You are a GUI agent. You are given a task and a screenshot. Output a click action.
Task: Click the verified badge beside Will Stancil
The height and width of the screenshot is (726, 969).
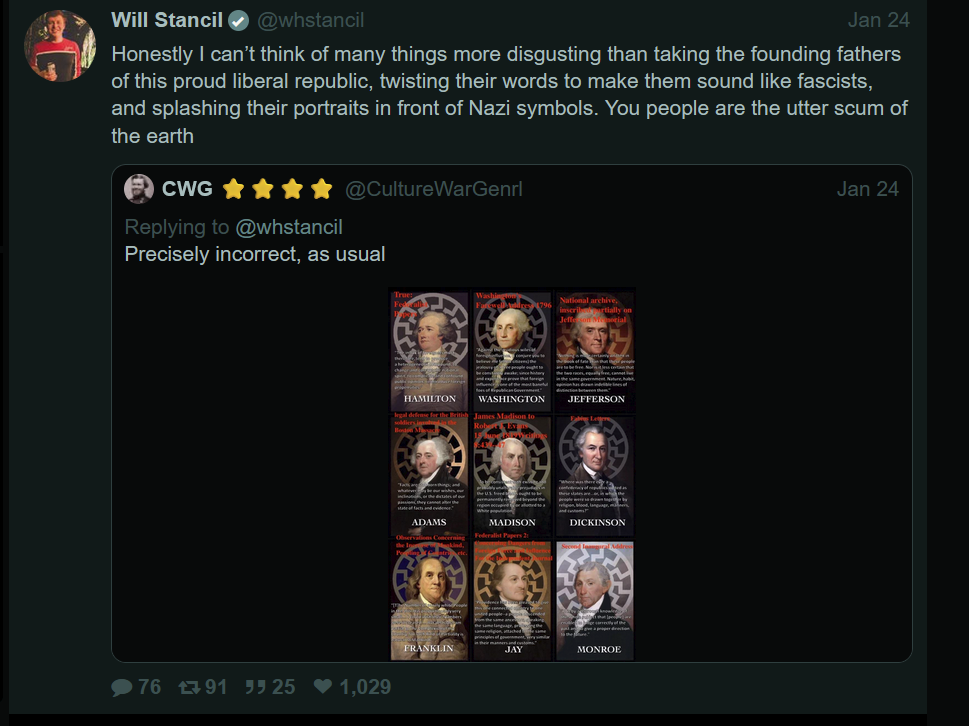point(238,20)
